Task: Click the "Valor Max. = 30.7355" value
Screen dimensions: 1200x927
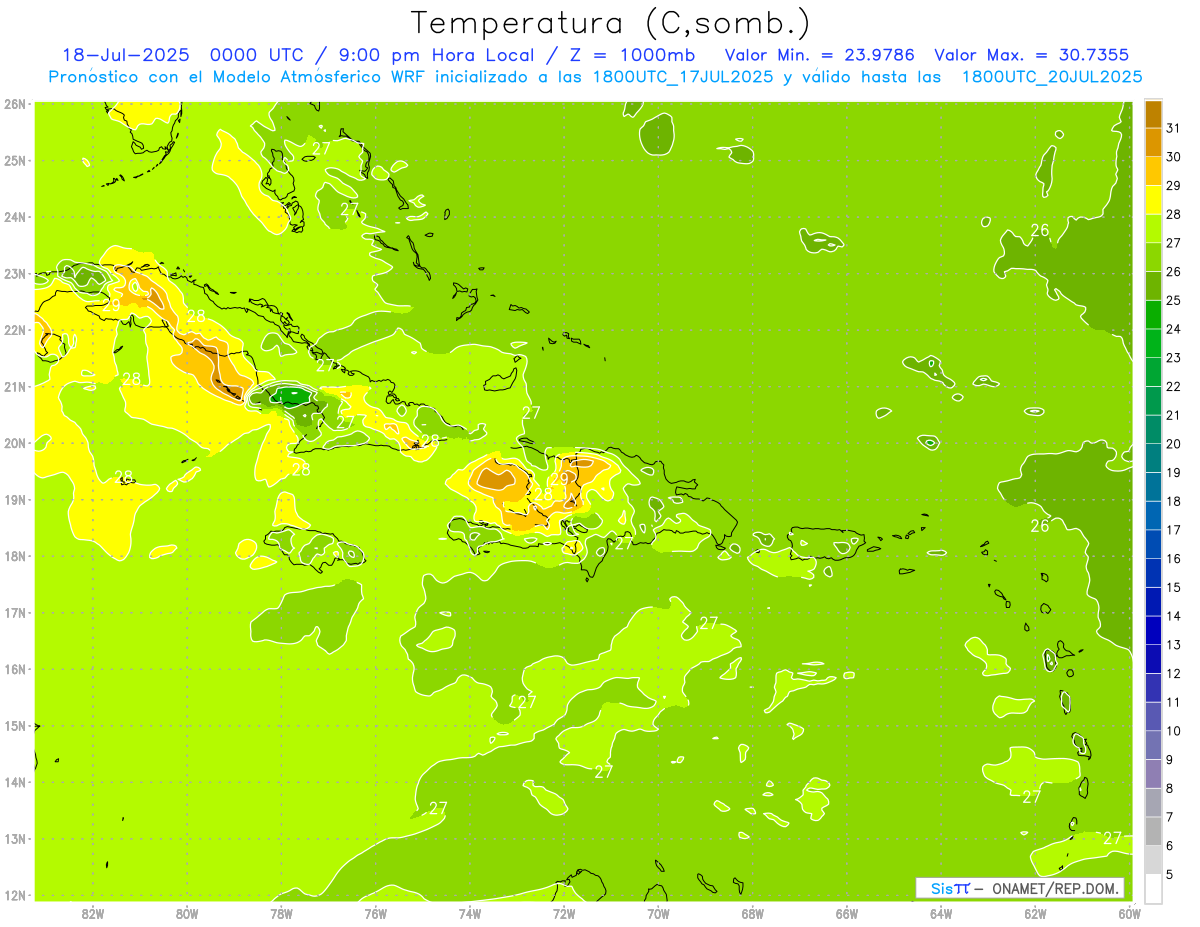Action: pyautogui.click(x=1033, y=55)
